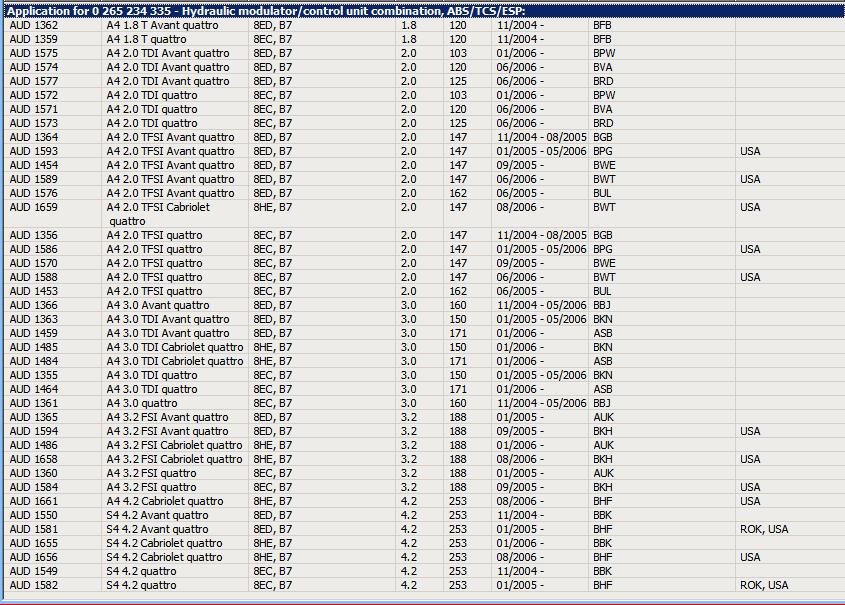
Task: Click the AUD 1581 cell
Action: point(33,530)
